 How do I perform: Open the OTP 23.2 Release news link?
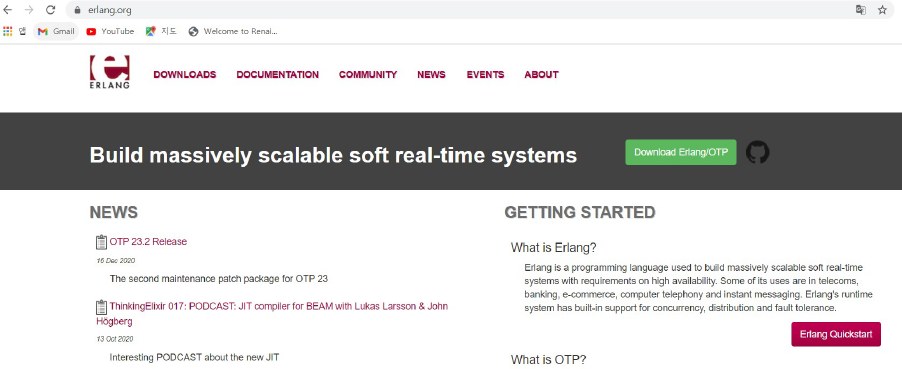148,242
